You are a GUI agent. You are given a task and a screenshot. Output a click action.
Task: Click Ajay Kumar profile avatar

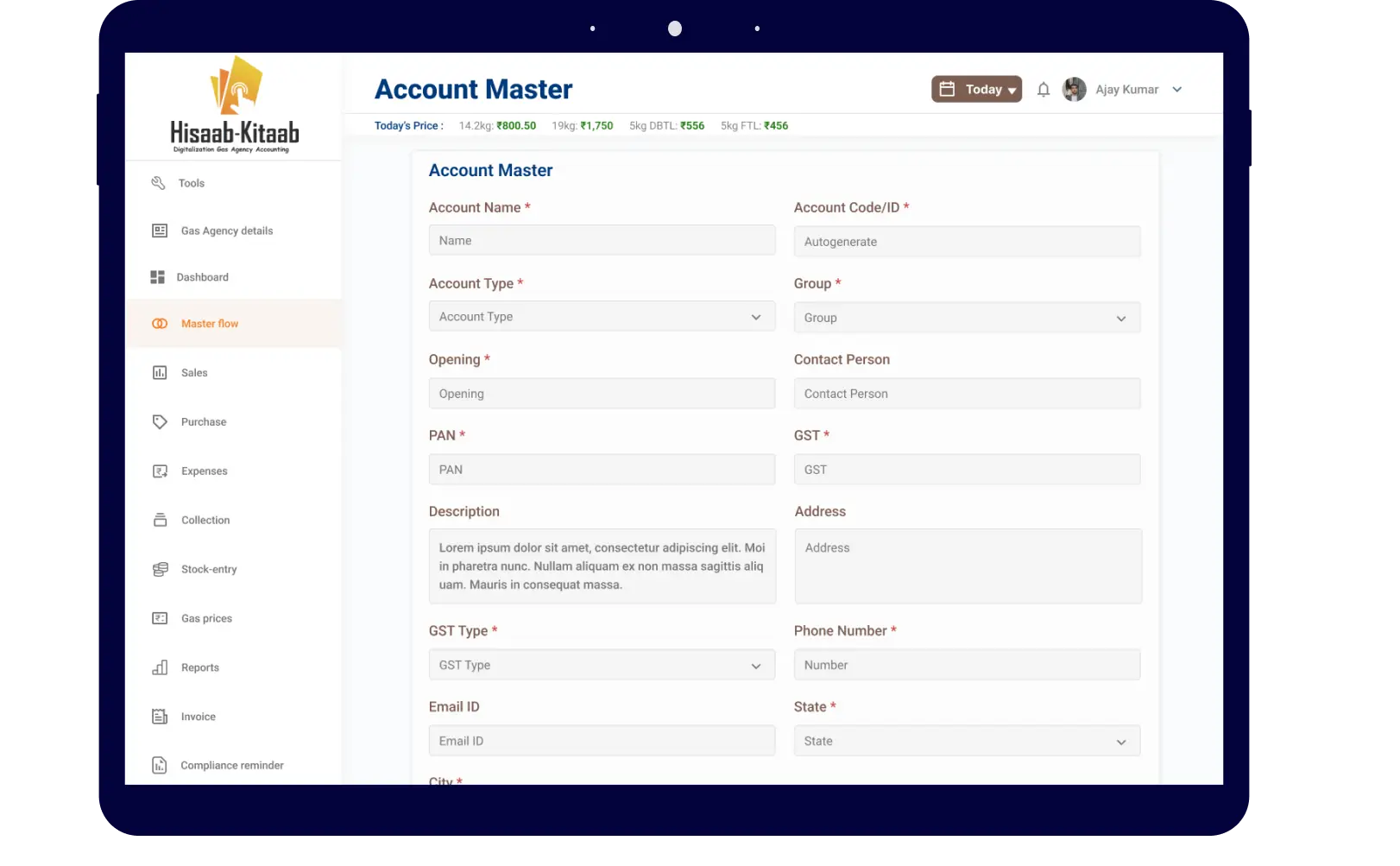[1074, 90]
